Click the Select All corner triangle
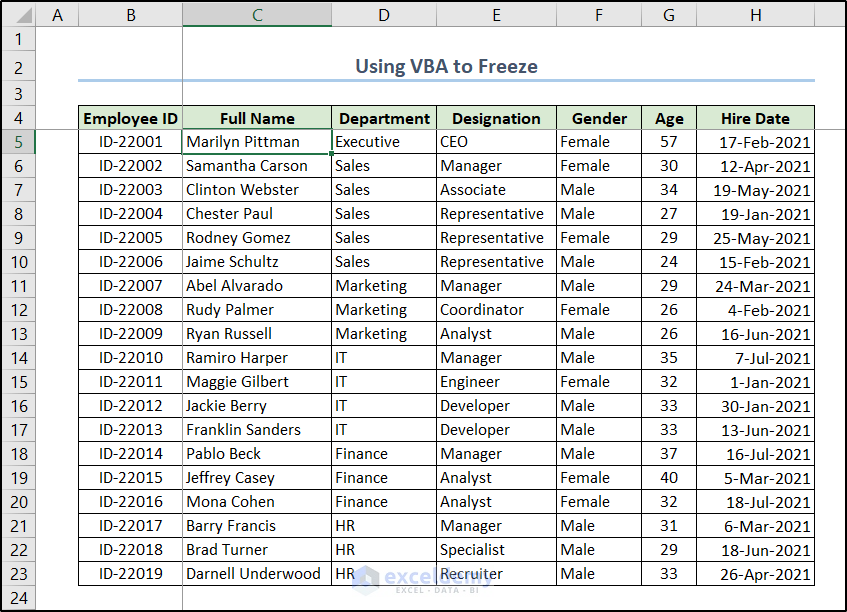This screenshot has height=612, width=847. pos(18,15)
